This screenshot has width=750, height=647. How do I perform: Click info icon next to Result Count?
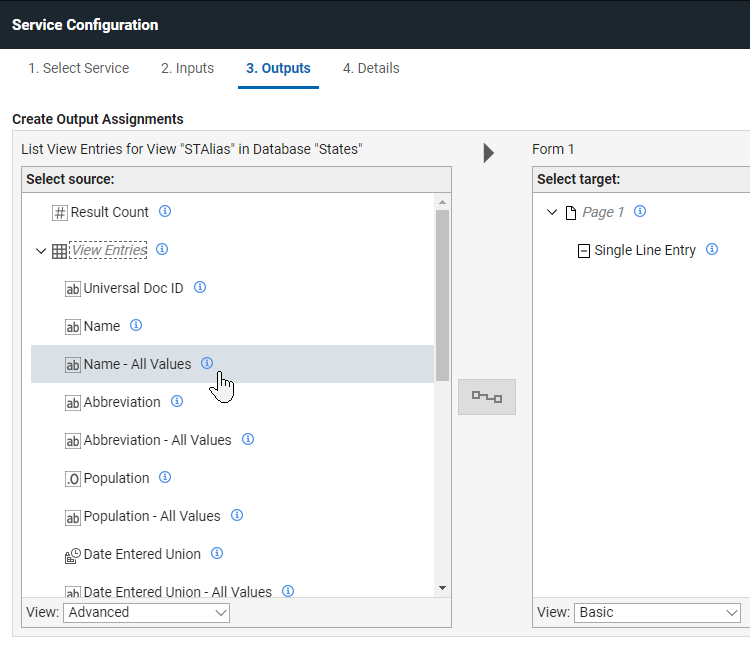(166, 211)
